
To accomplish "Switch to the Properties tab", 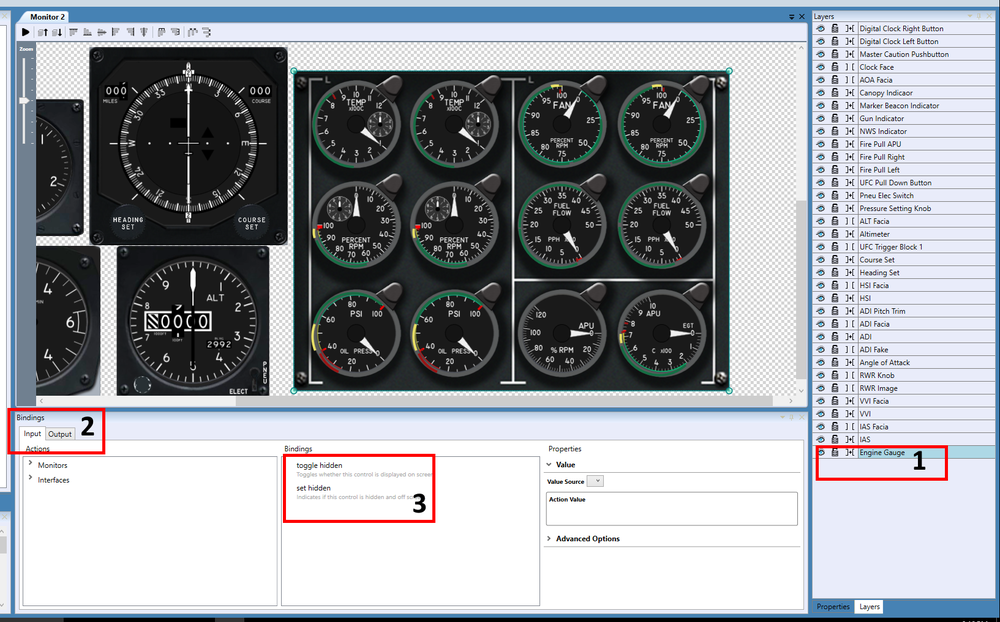I will [833, 607].
